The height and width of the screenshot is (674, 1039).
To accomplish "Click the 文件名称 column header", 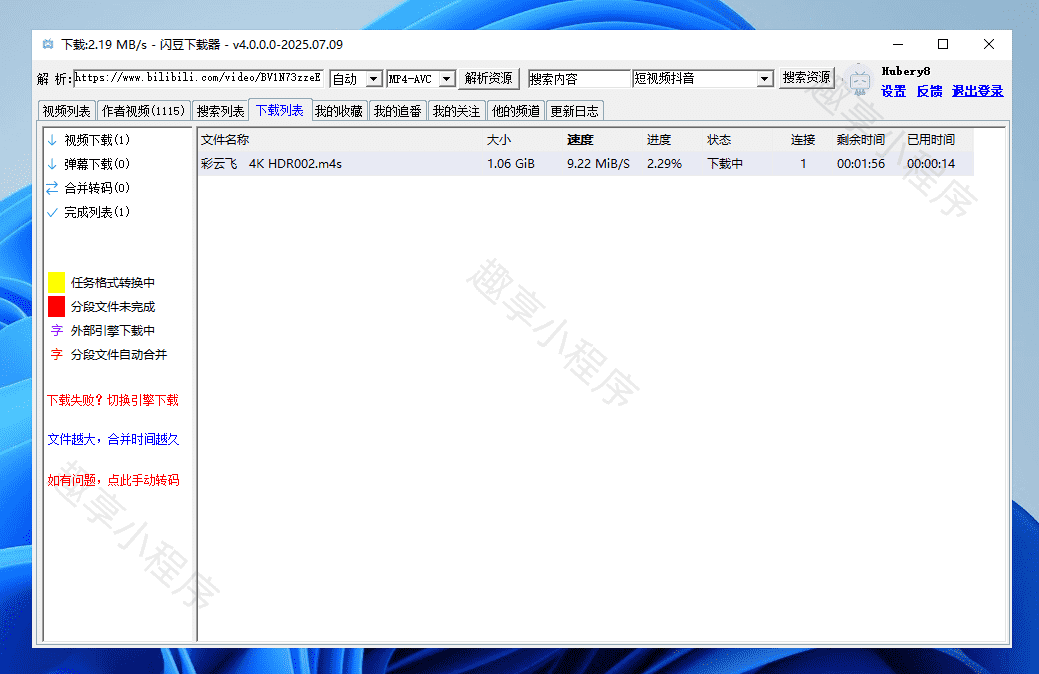I will coord(225,140).
